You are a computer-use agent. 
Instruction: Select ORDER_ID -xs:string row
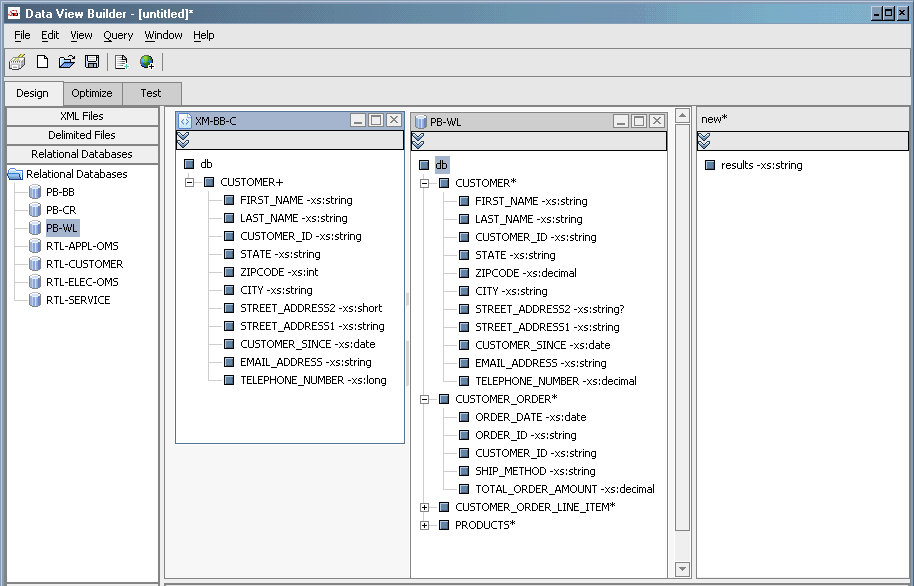[x=526, y=435]
